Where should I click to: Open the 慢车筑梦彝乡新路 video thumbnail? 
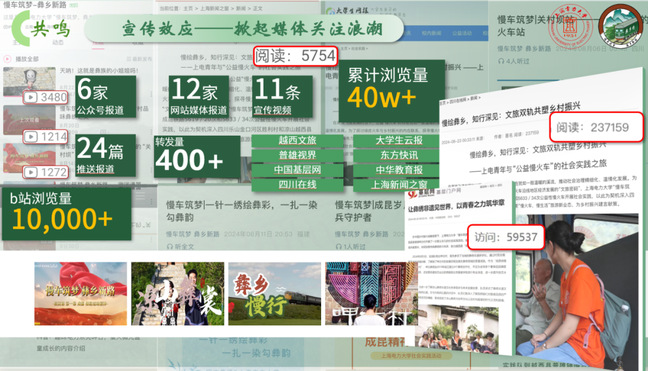click(81, 293)
